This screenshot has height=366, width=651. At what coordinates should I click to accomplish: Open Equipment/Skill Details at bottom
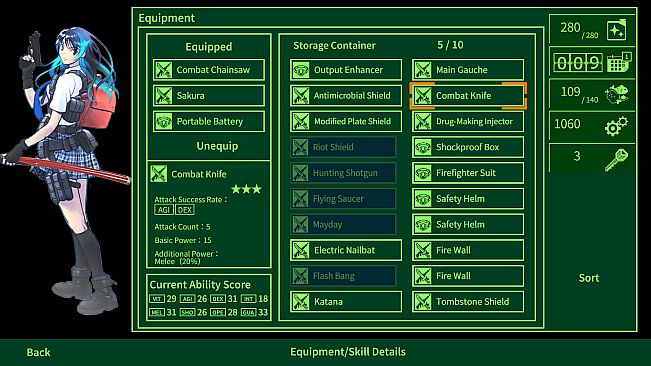pos(348,352)
